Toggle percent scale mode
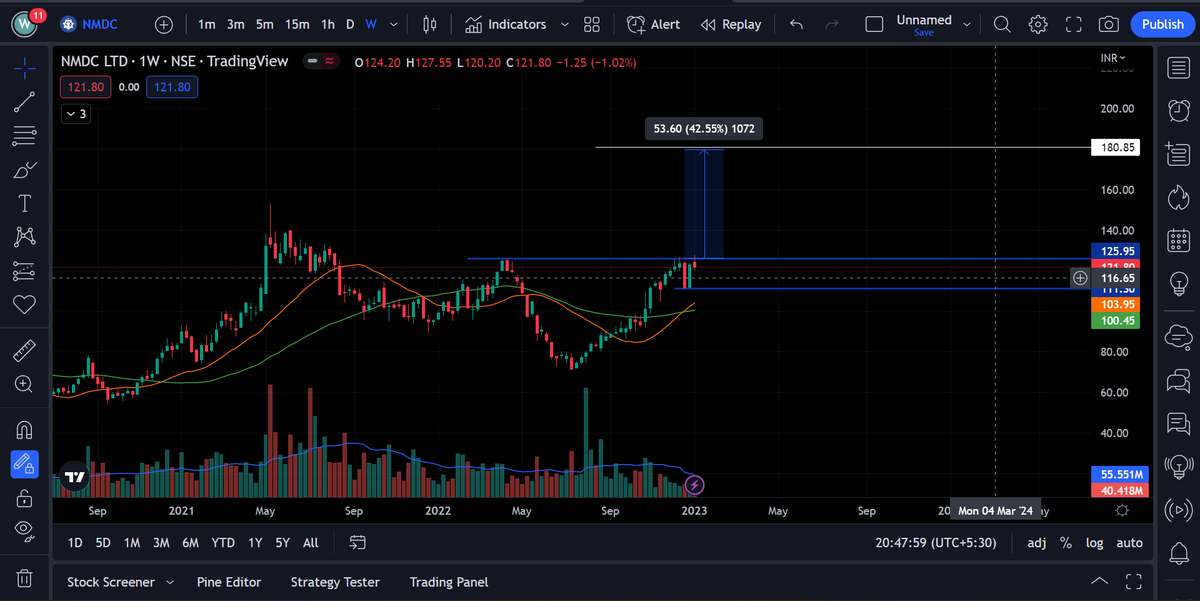 (x=1066, y=542)
